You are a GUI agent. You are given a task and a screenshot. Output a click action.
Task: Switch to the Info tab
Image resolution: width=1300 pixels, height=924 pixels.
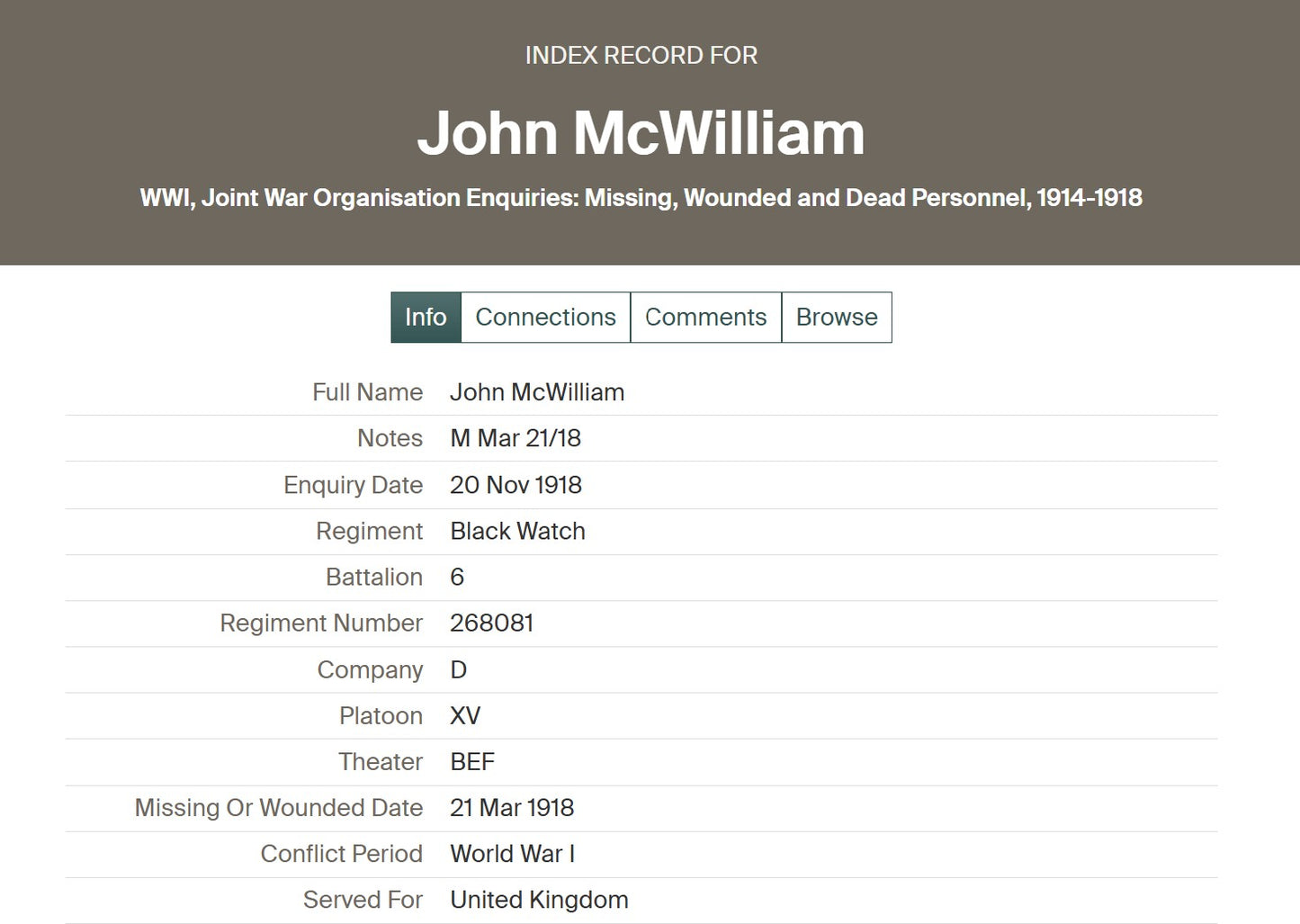point(426,318)
